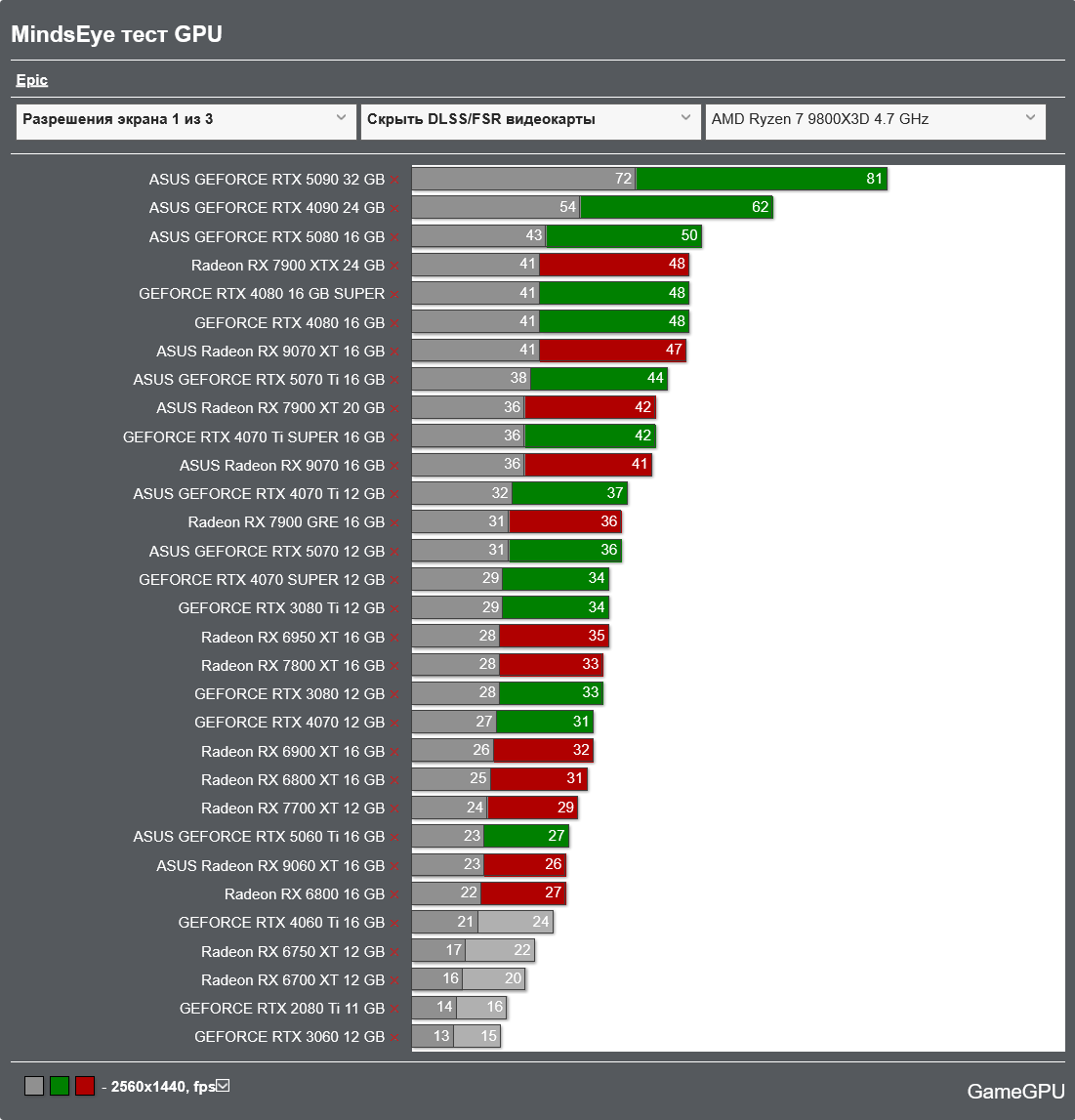Remove GEFORCE RTX 4080 16 GB using X icon

pos(394,323)
